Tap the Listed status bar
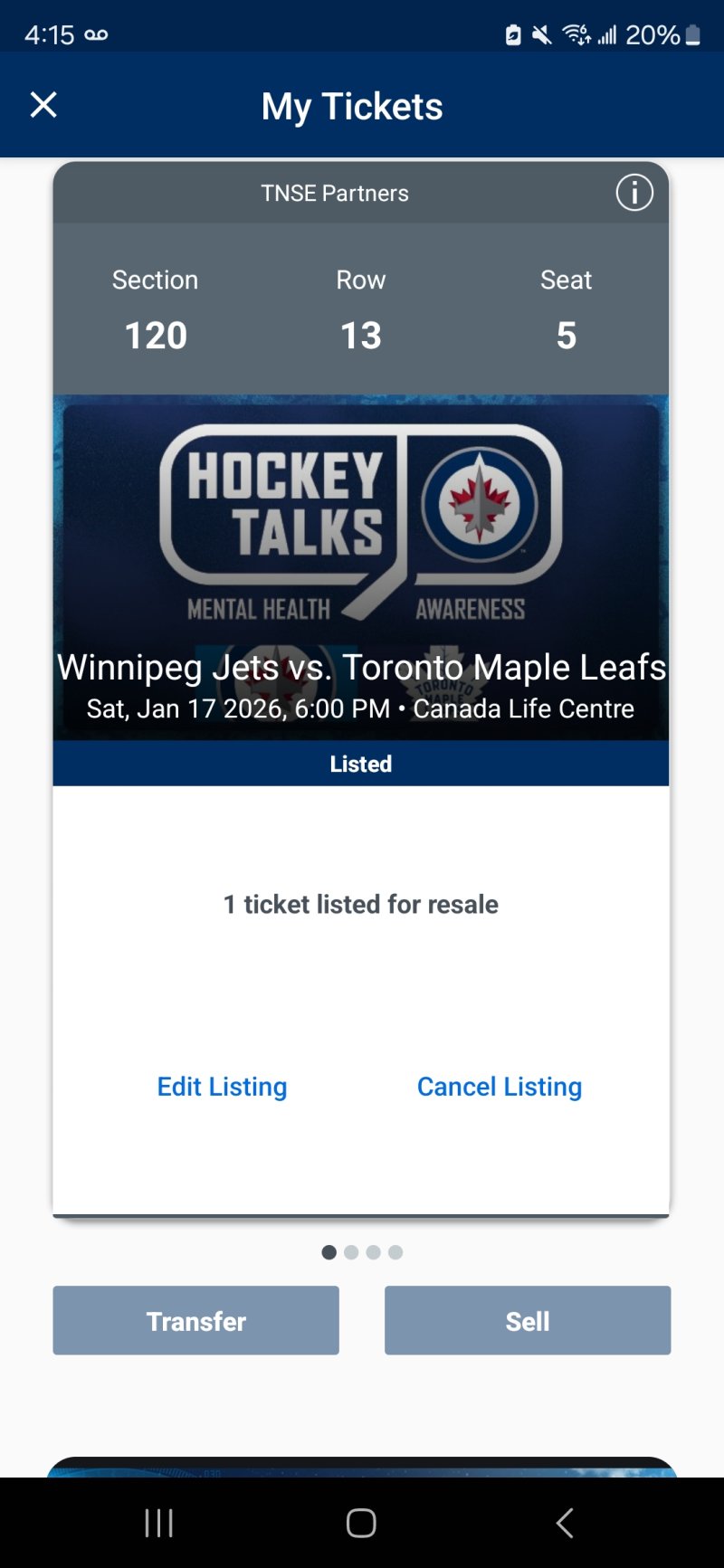This screenshot has width=724, height=1568. 360,764
